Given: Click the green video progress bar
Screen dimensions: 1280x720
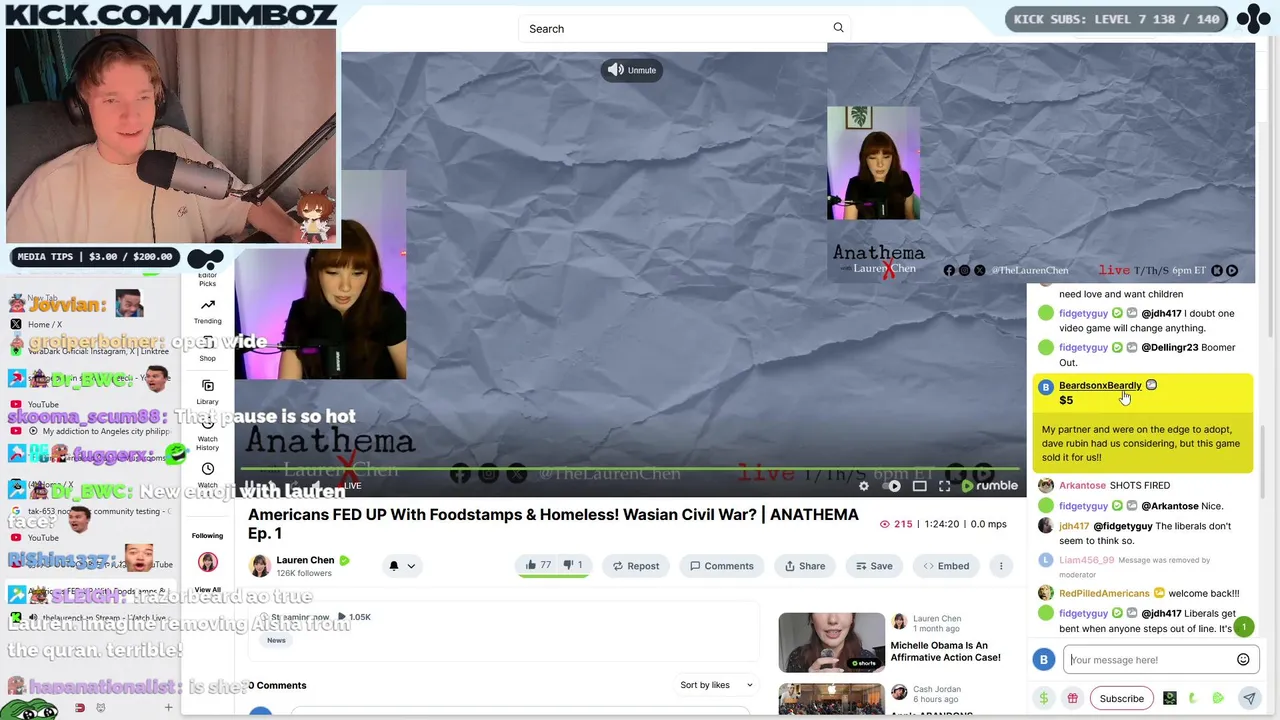Looking at the screenshot, I should (x=630, y=468).
